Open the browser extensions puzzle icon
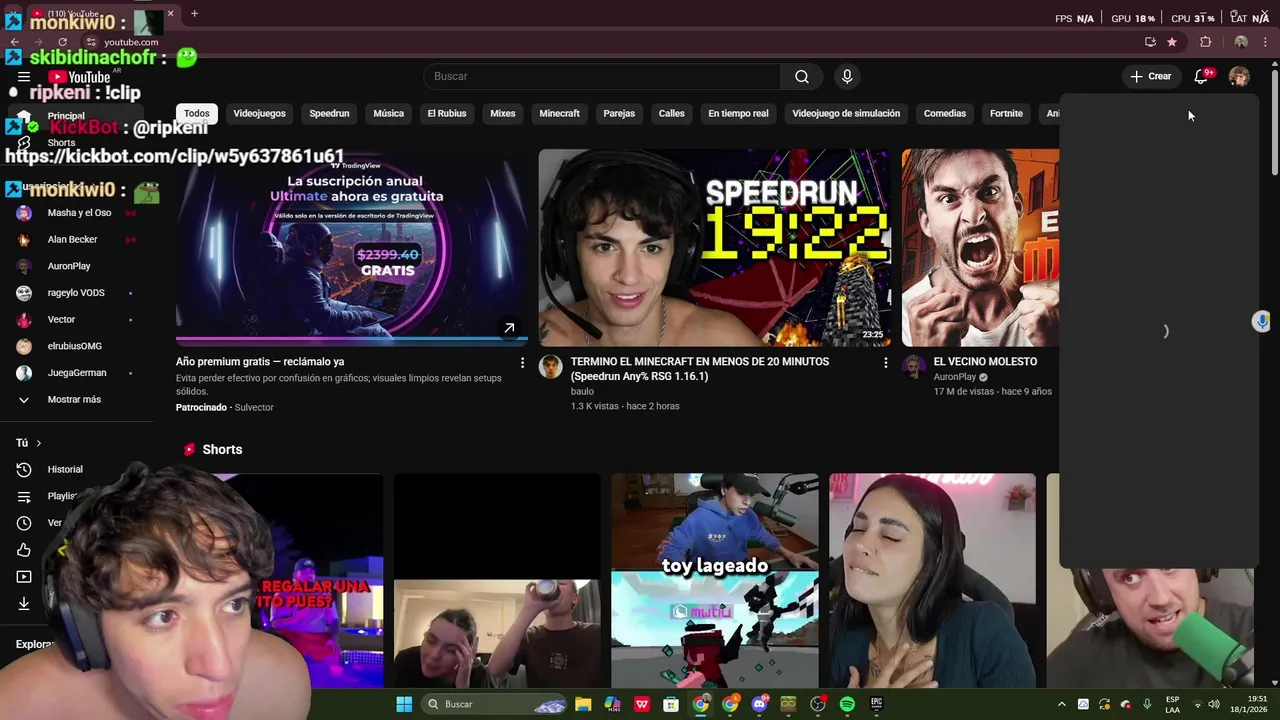The width and height of the screenshot is (1280, 720). 1205,42
